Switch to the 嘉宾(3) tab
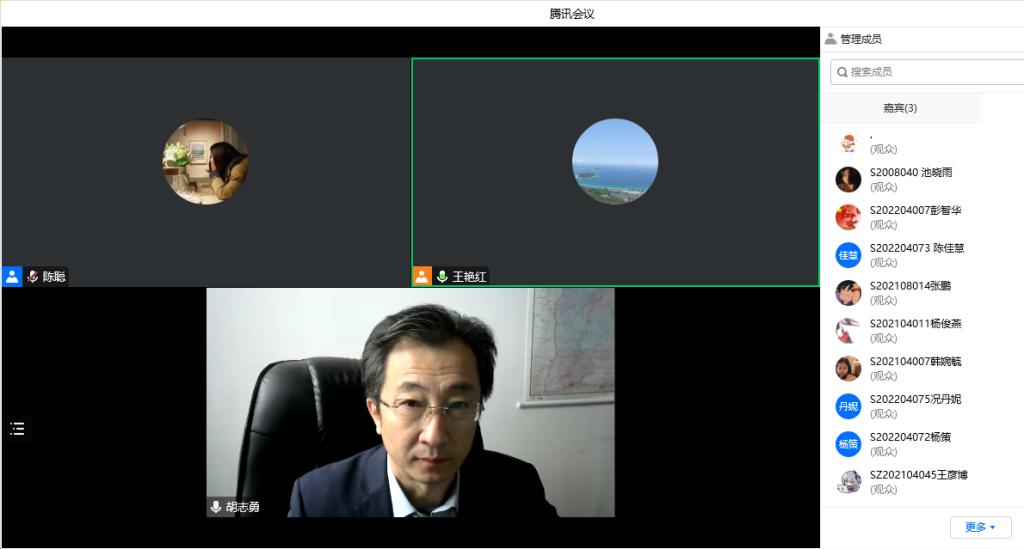The width and height of the screenshot is (1024, 549). (900, 108)
